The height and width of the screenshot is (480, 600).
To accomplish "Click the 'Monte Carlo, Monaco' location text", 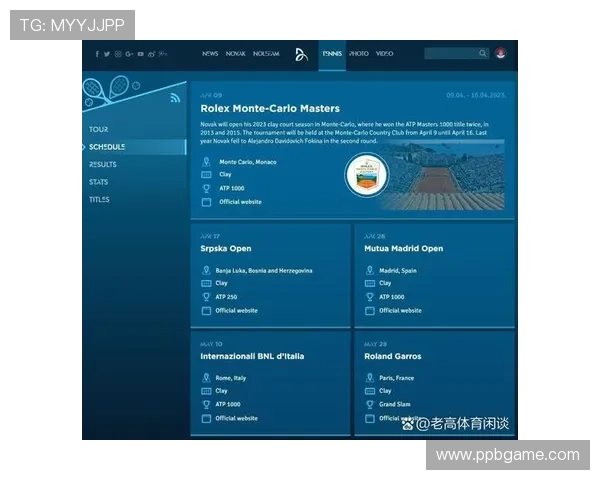I will 248,162.
